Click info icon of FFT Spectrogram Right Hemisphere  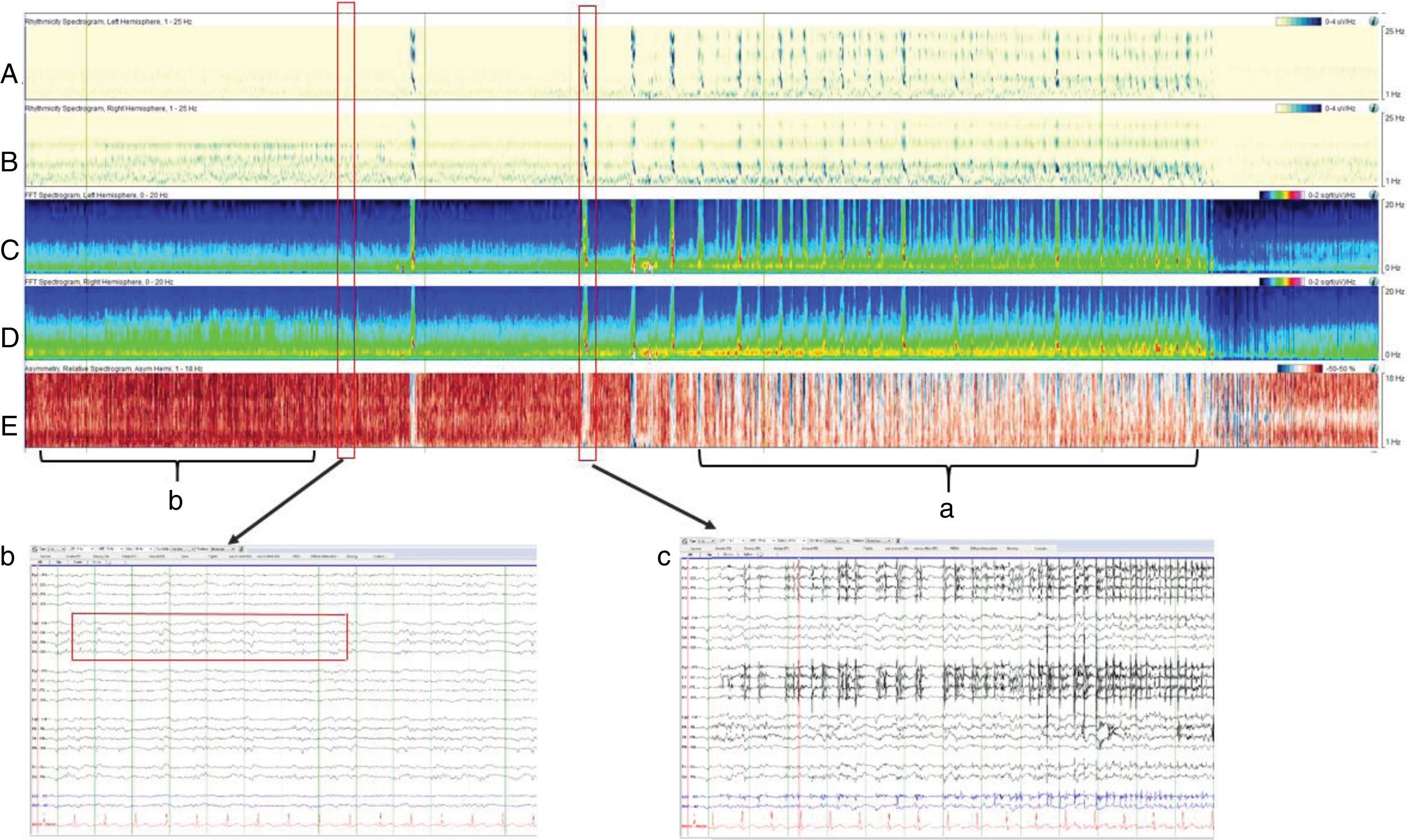pyautogui.click(x=1373, y=281)
